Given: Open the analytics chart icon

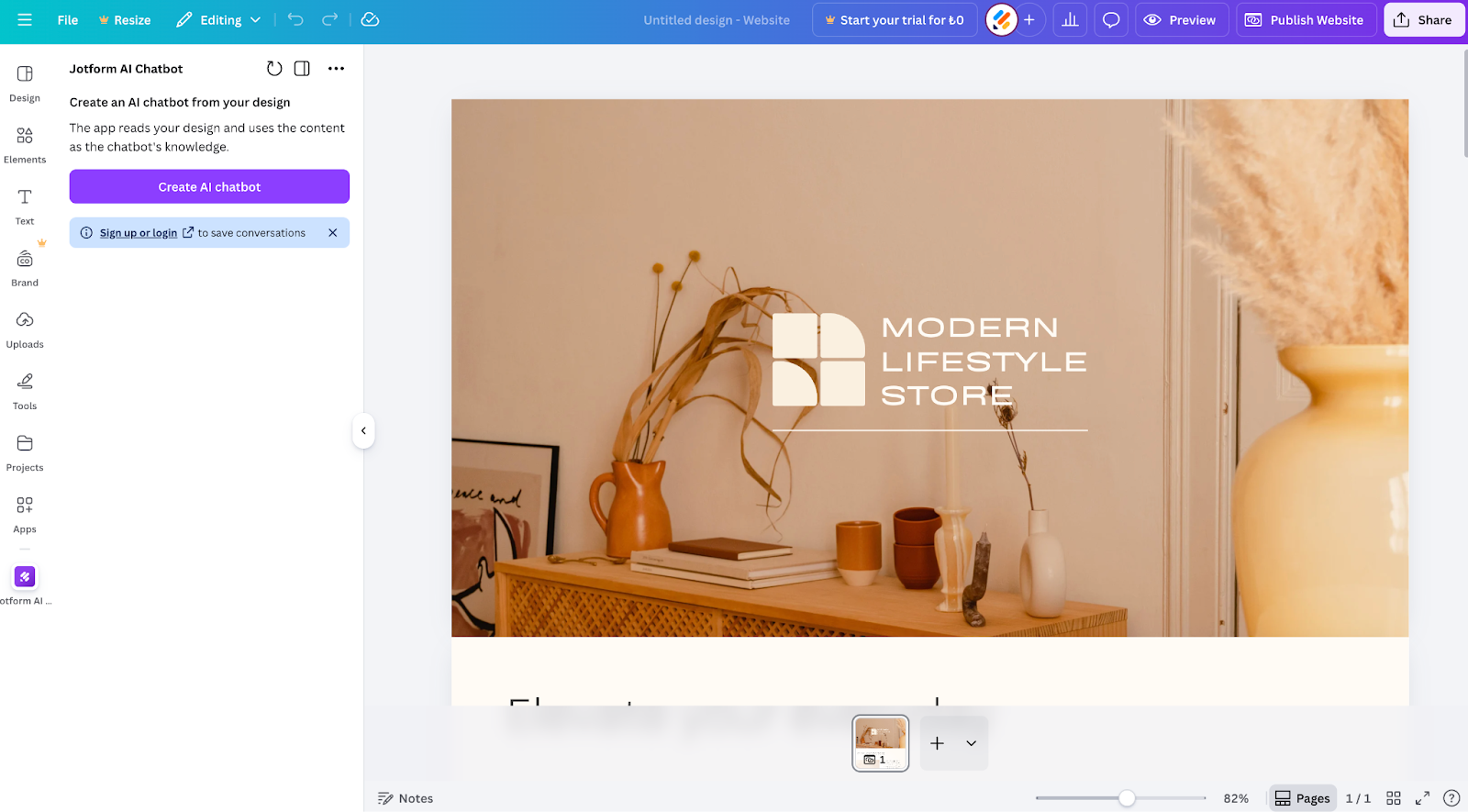Looking at the screenshot, I should pos(1070,19).
